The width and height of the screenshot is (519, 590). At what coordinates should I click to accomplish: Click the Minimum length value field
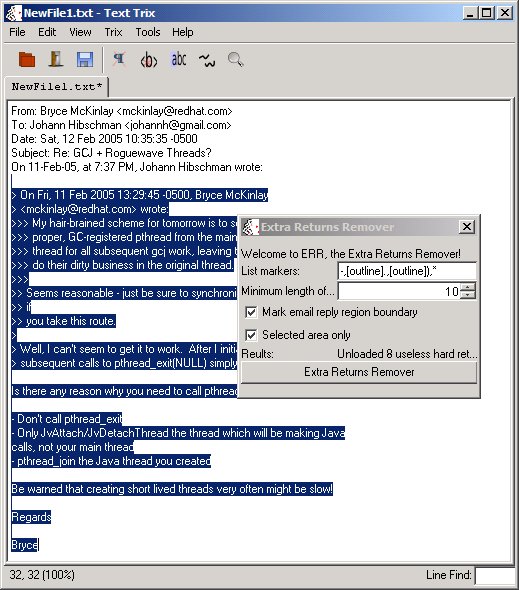pos(399,291)
